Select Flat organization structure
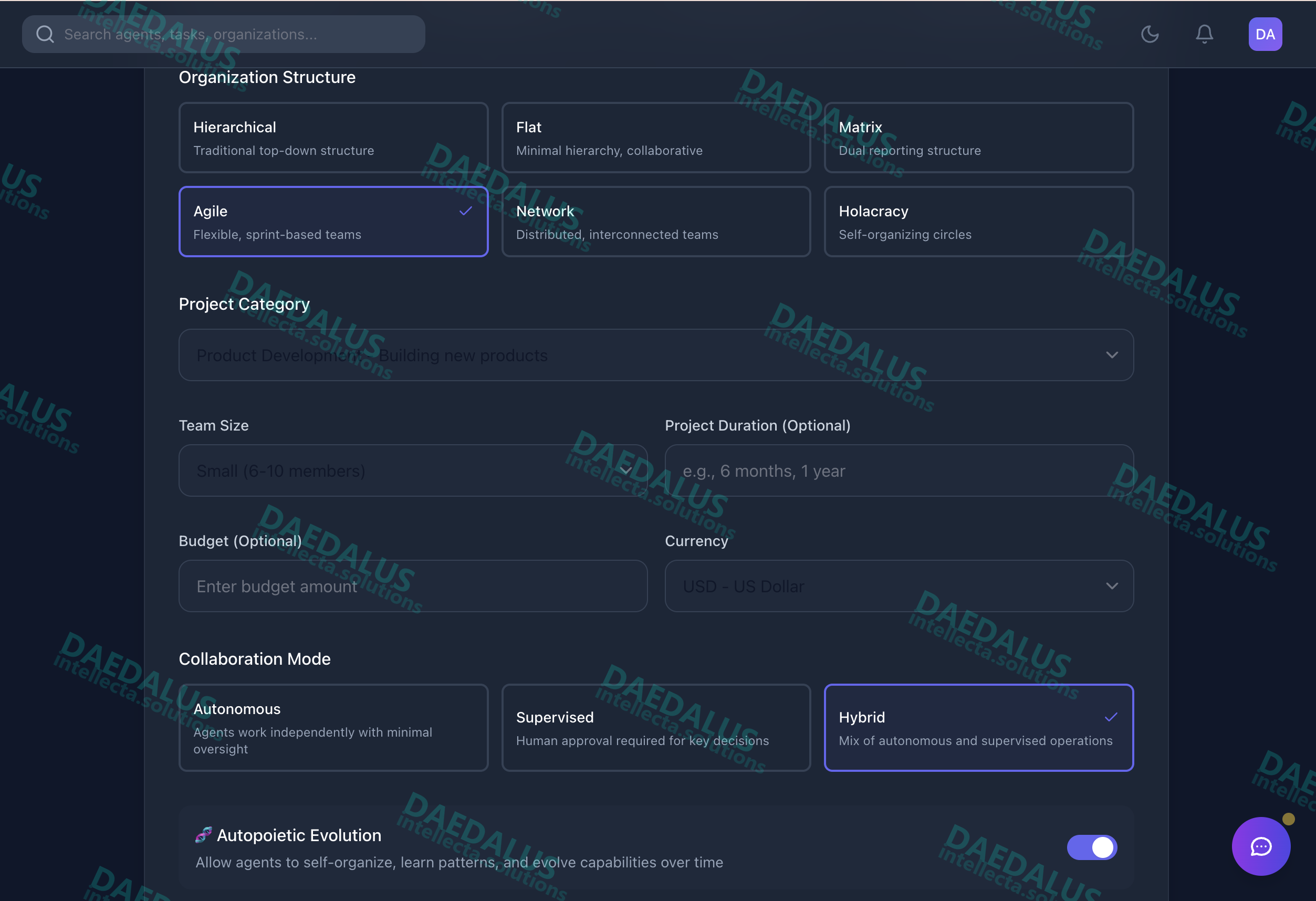The image size is (1316, 901). pyautogui.click(x=656, y=138)
